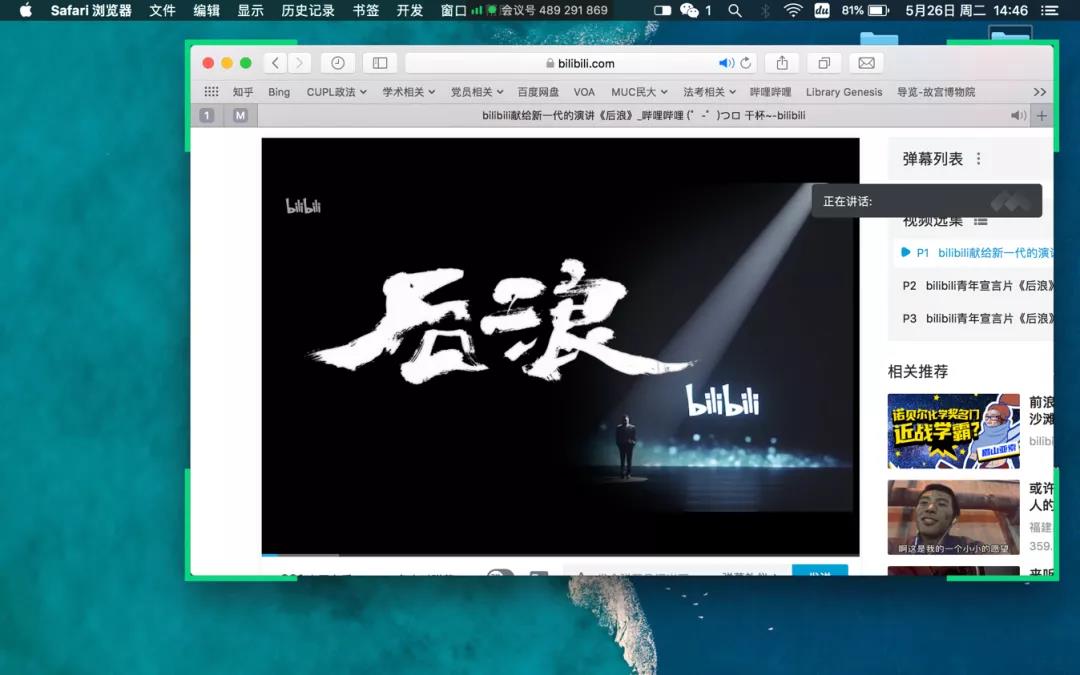1080x675 pixels.
Task: Open the Apple menu
Action: tap(25, 10)
